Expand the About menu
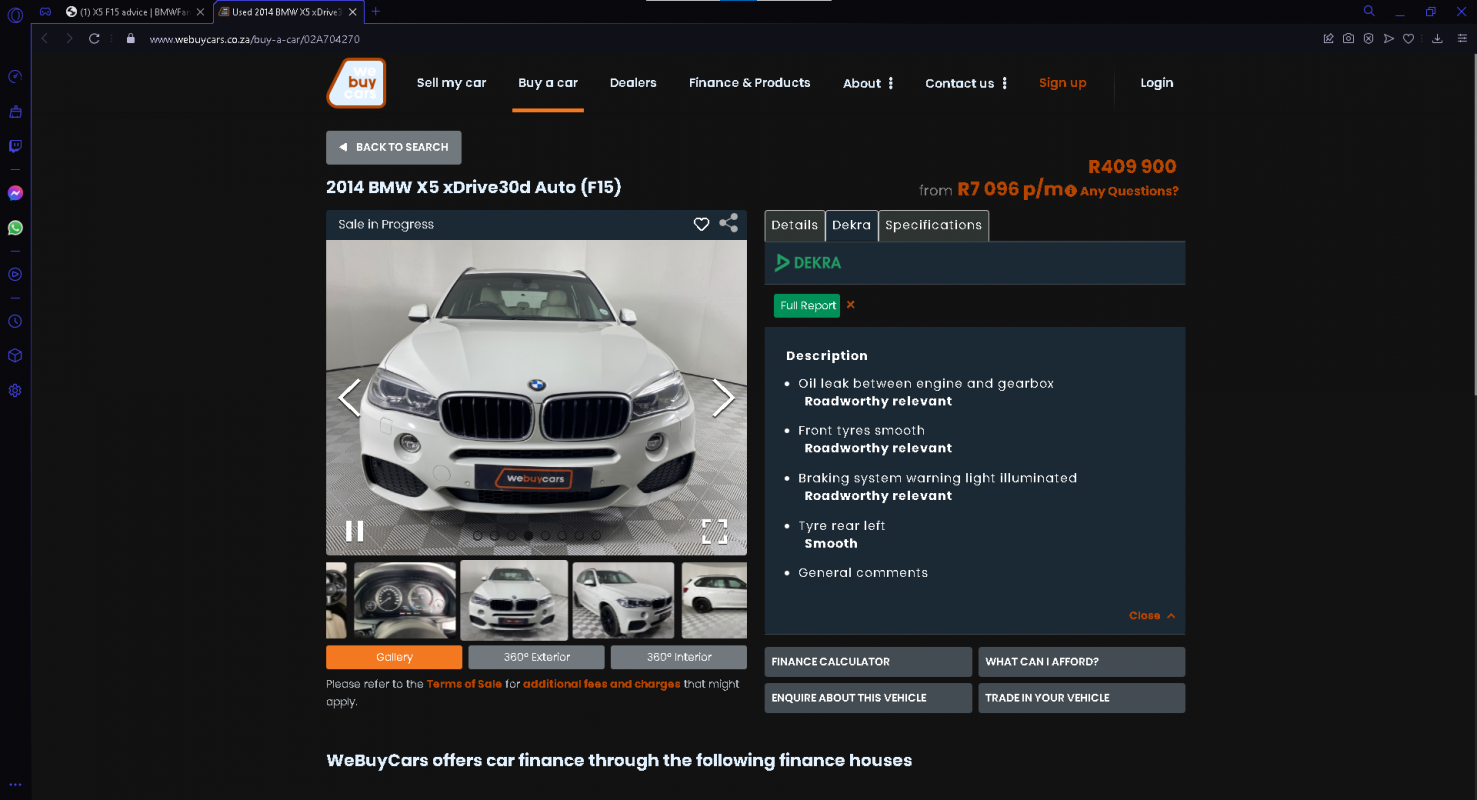 (868, 84)
